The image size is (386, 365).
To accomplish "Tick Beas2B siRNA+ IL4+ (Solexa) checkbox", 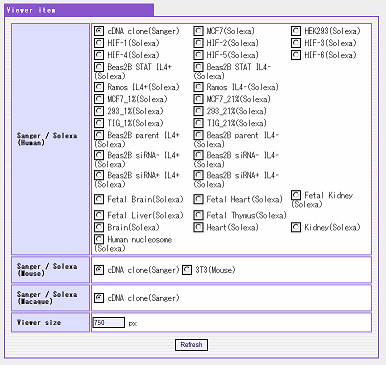I will pyautogui.click(x=99, y=175).
